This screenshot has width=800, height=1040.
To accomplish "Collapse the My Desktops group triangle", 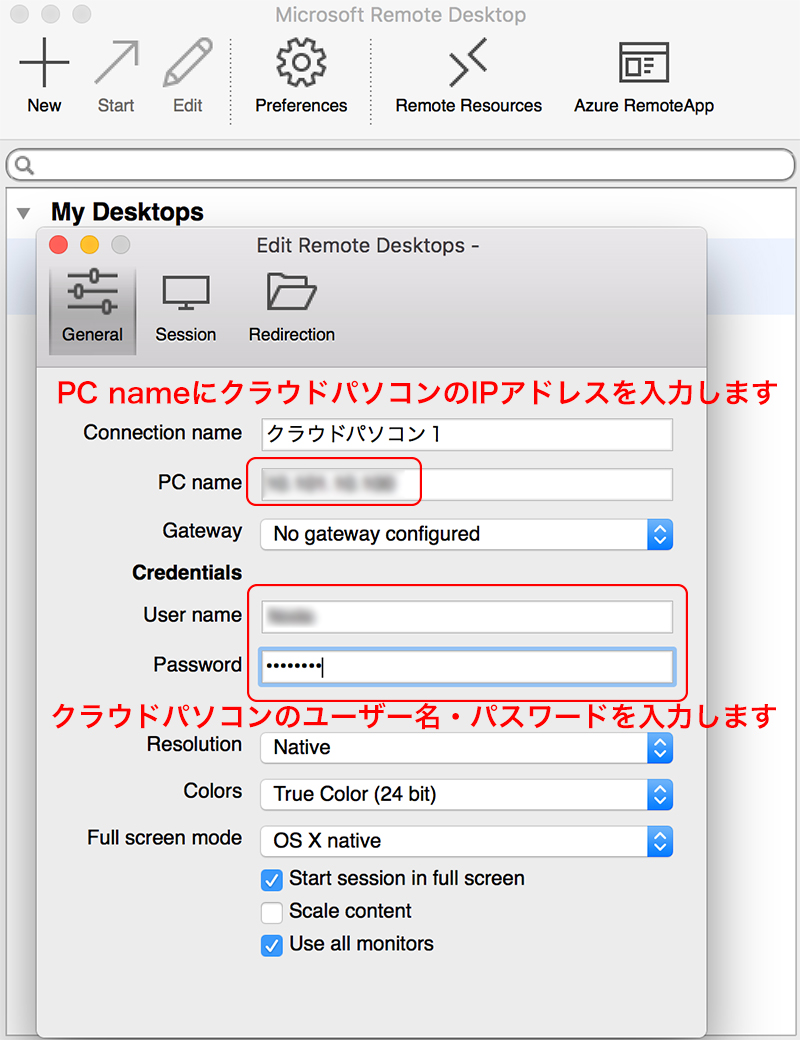I will point(24,214).
